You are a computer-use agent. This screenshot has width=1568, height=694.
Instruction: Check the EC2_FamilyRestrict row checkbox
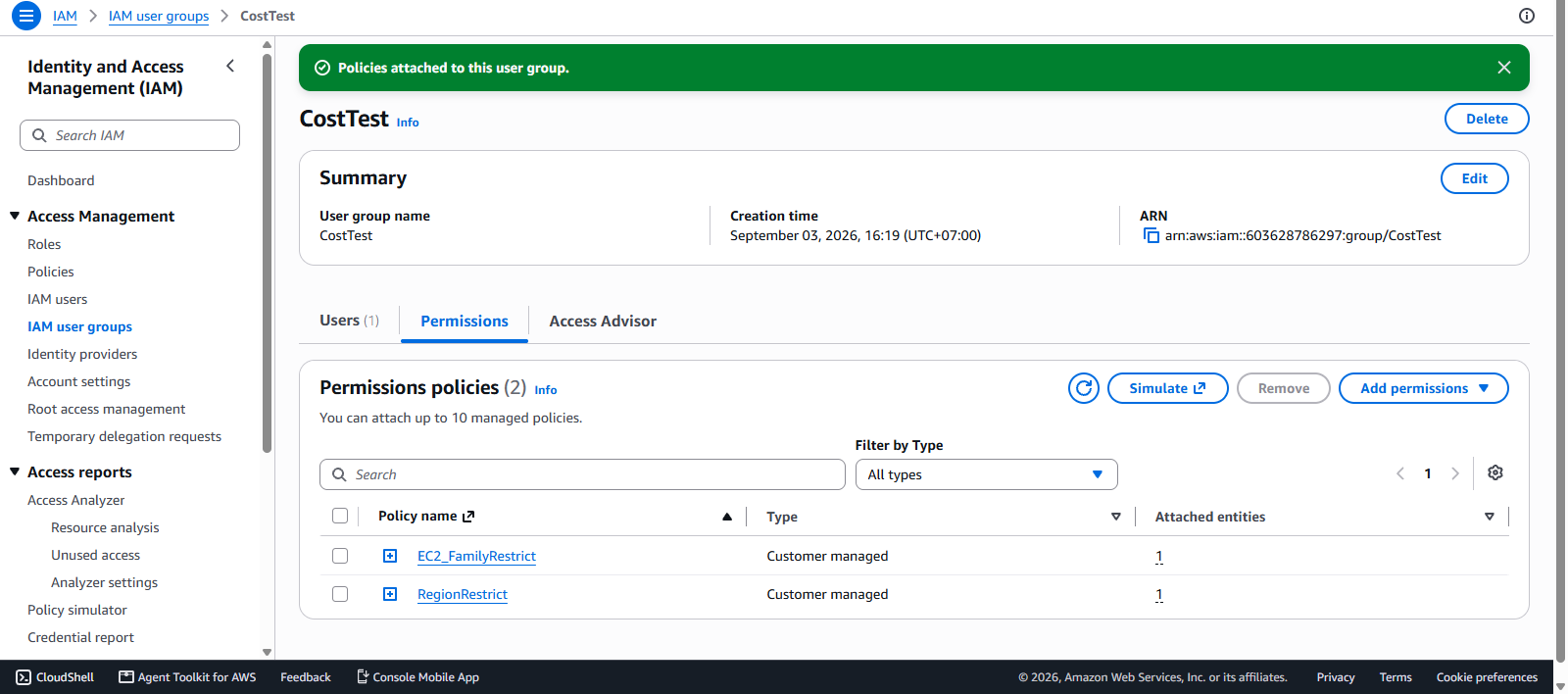point(340,556)
